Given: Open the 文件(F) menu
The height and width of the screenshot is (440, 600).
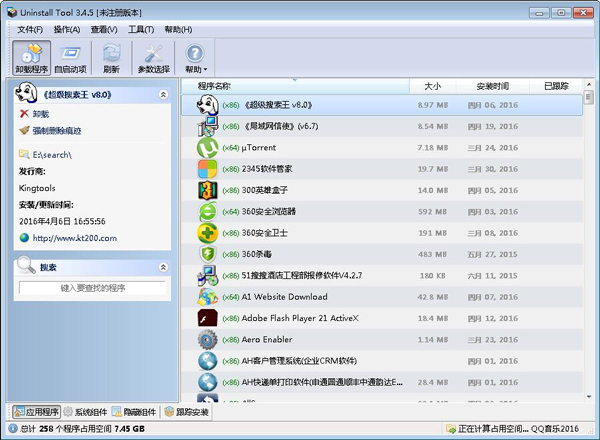Looking at the screenshot, I should (x=30, y=29).
